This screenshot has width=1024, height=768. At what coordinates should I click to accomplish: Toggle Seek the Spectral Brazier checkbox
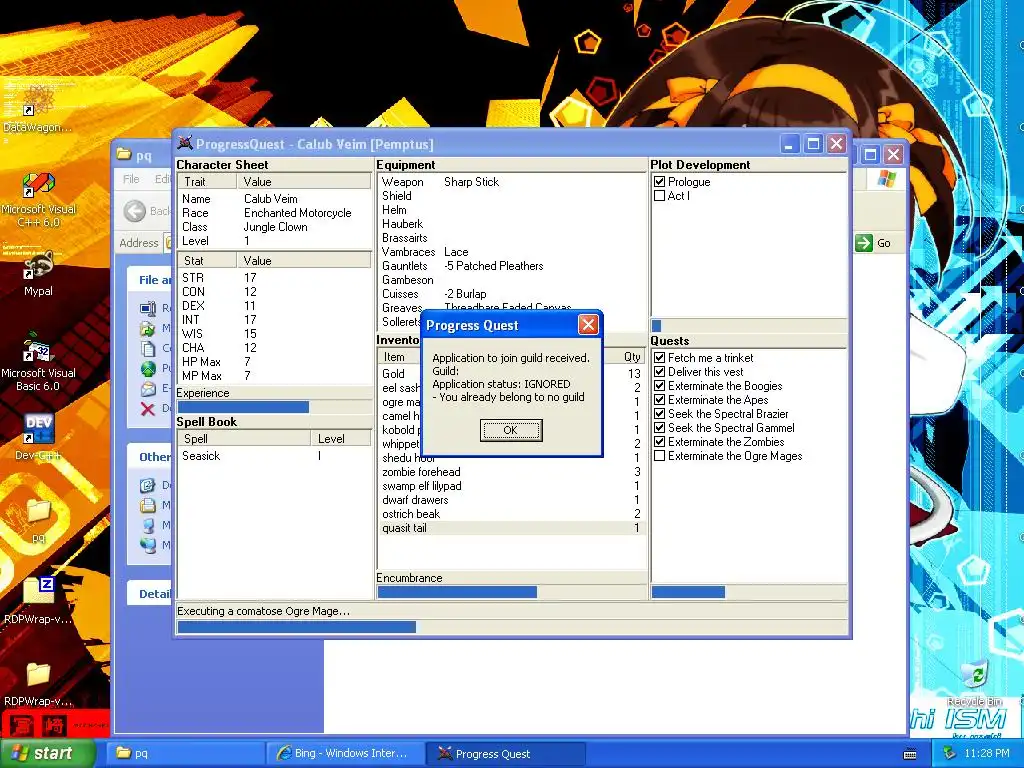click(x=660, y=414)
